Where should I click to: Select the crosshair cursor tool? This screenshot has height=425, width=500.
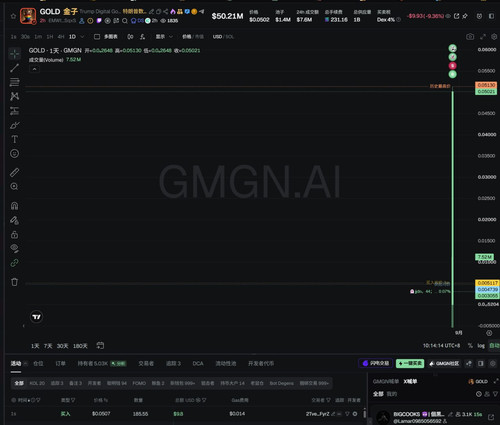[14, 53]
